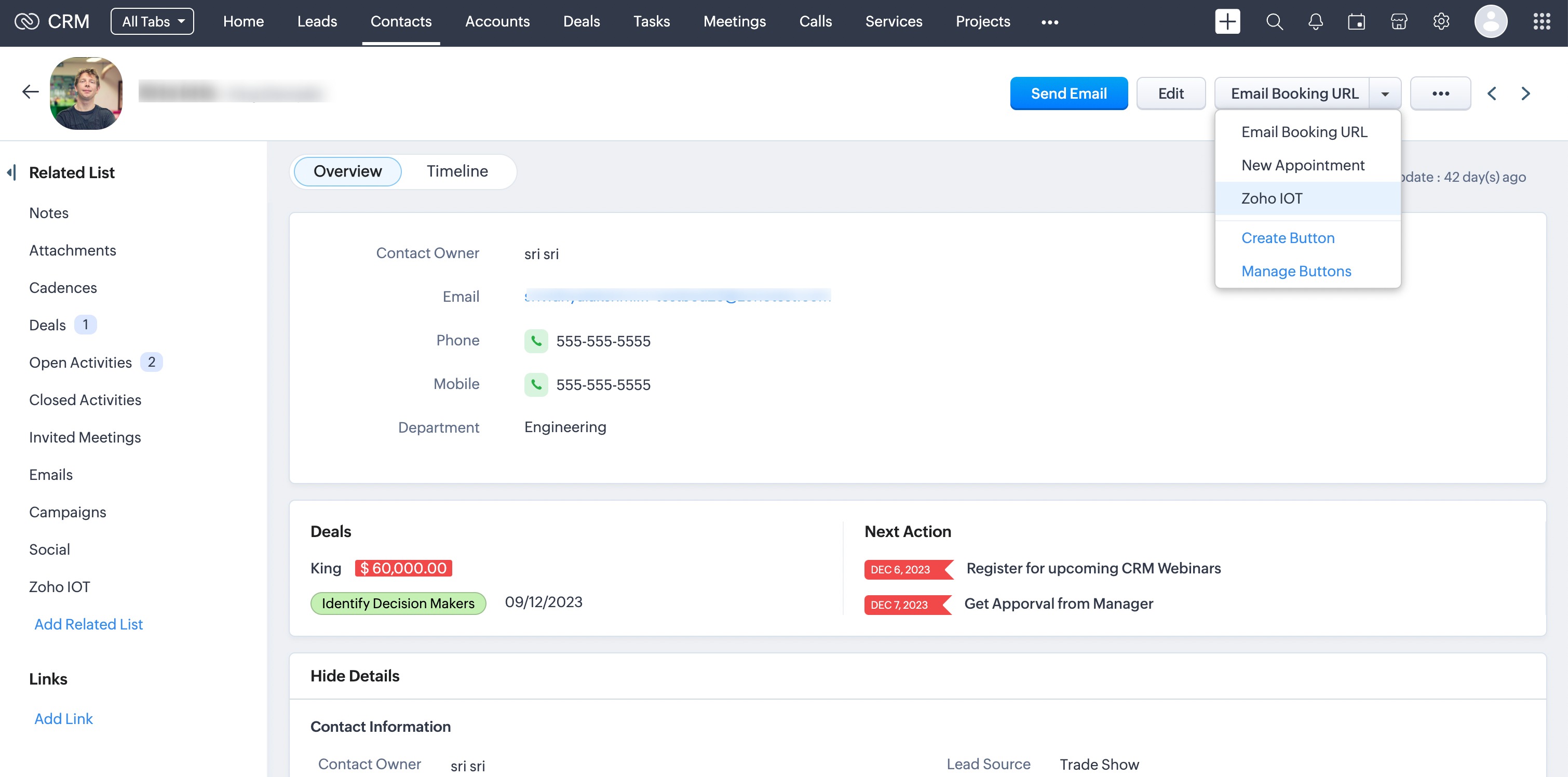Switch to the Timeline view toggle

pyautogui.click(x=457, y=171)
